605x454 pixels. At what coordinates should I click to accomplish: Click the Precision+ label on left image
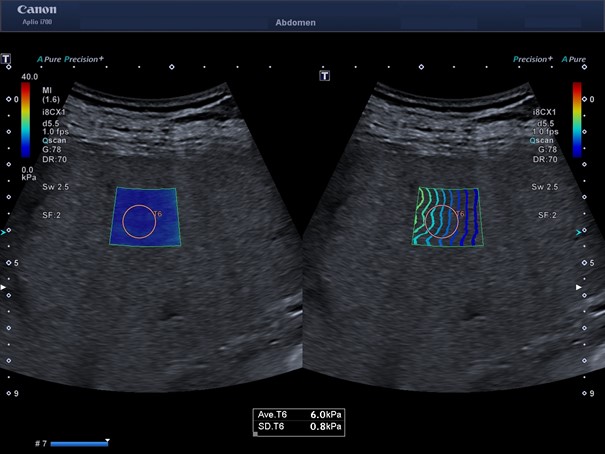[84, 59]
